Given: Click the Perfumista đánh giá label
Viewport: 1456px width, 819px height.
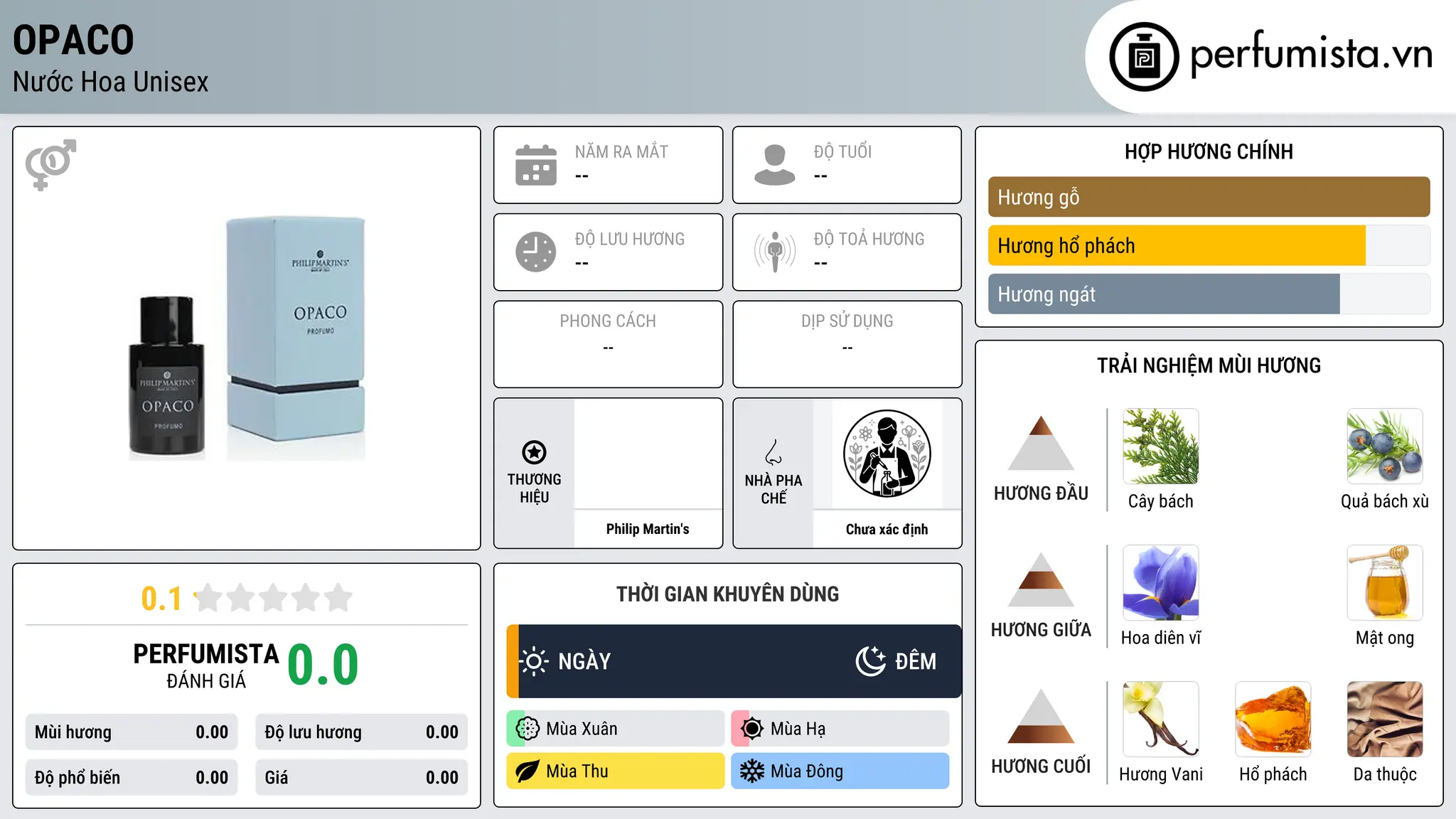Looking at the screenshot, I should (x=206, y=666).
